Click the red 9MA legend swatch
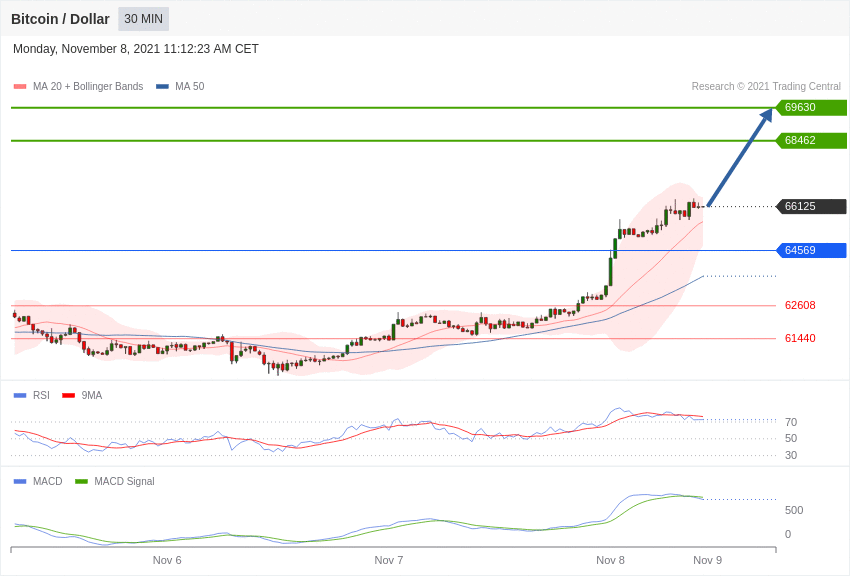 point(68,396)
